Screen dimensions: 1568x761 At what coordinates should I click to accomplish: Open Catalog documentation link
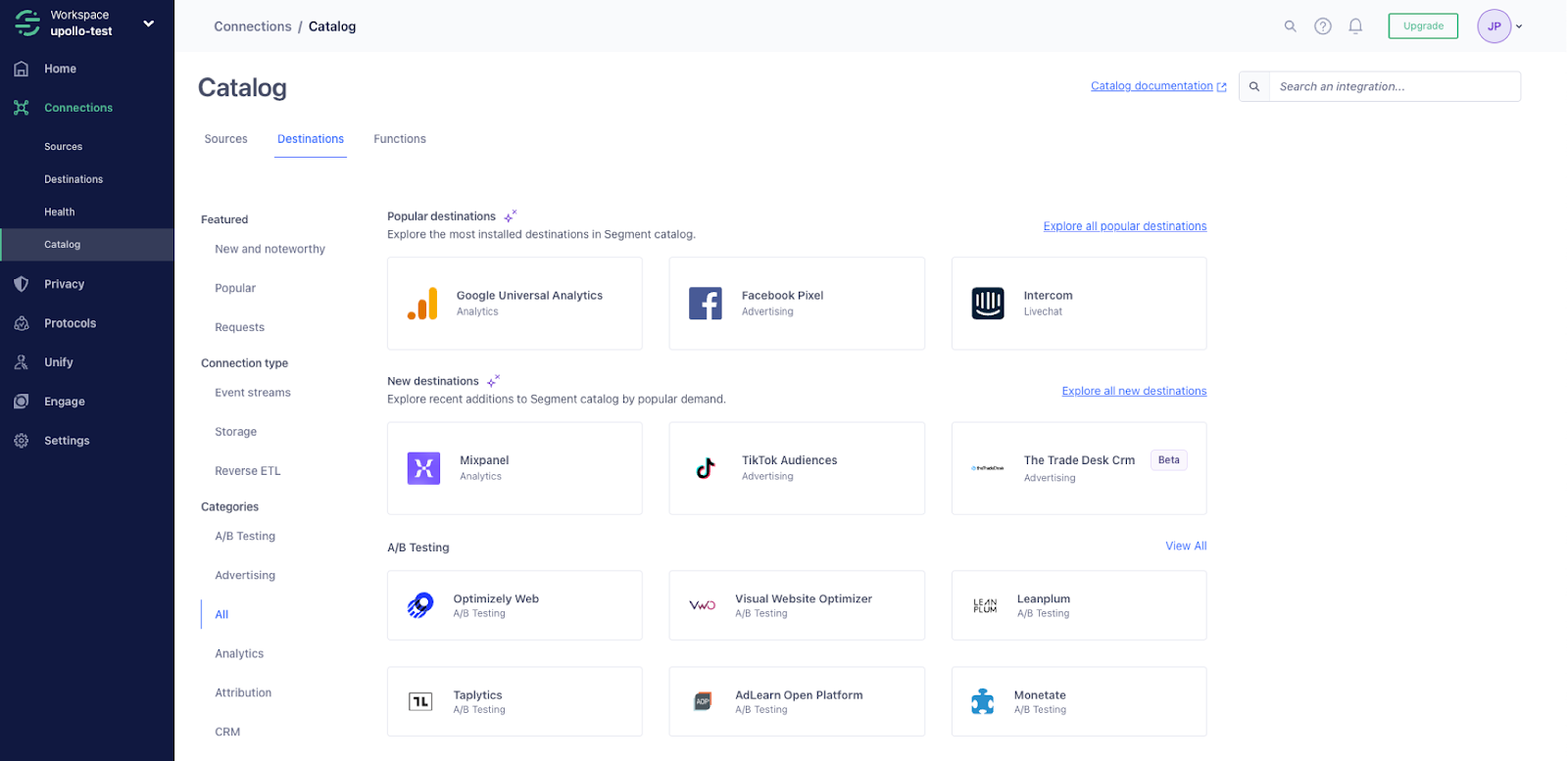[1158, 86]
